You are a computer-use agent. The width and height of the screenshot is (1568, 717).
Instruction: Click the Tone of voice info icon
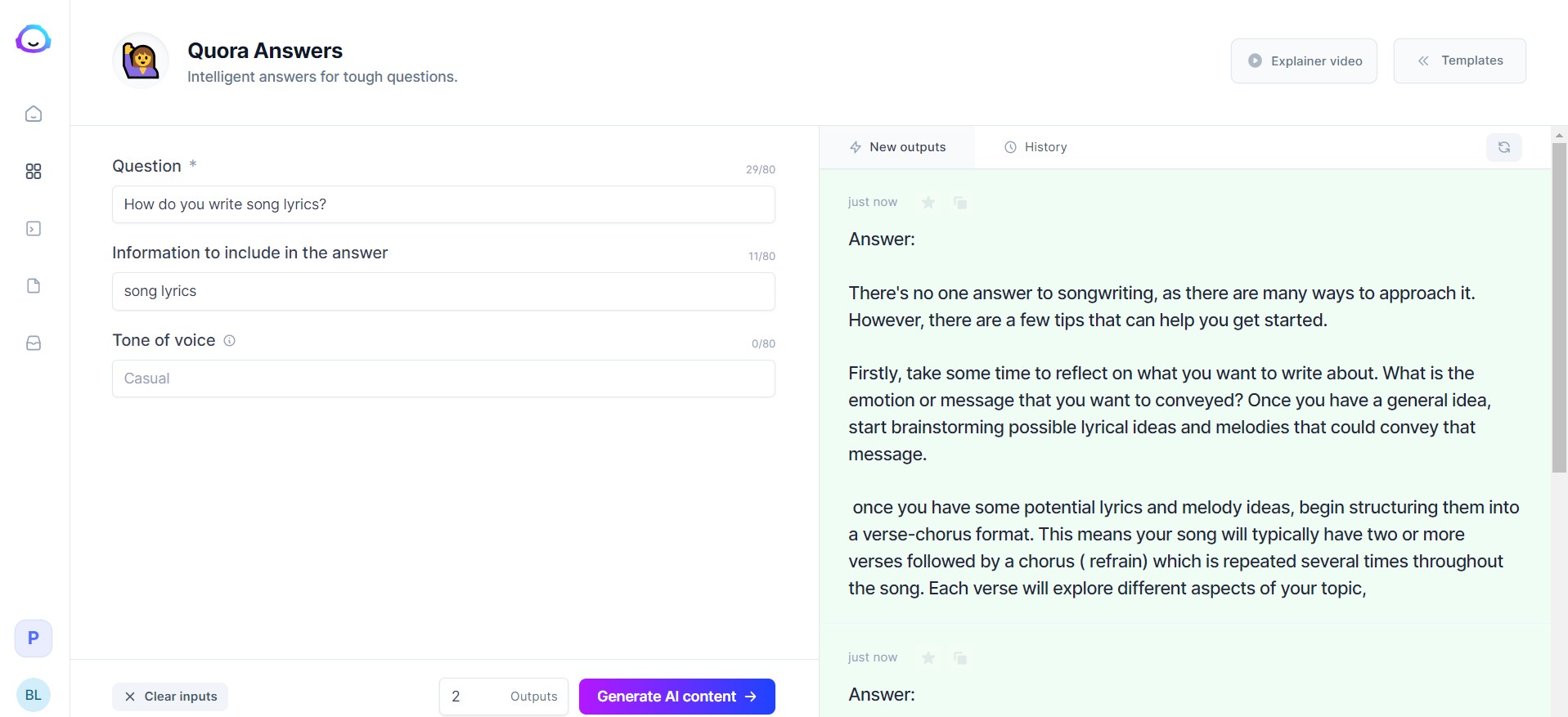[x=230, y=340]
